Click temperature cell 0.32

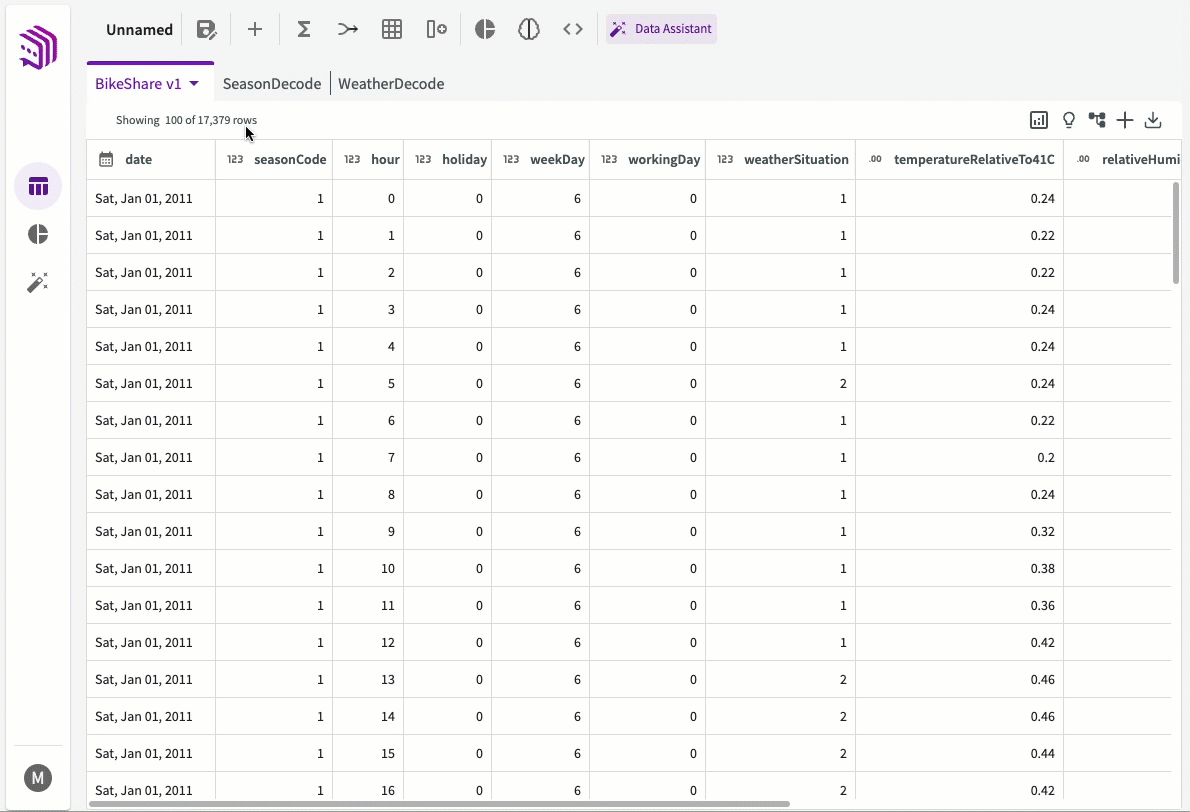(959, 531)
